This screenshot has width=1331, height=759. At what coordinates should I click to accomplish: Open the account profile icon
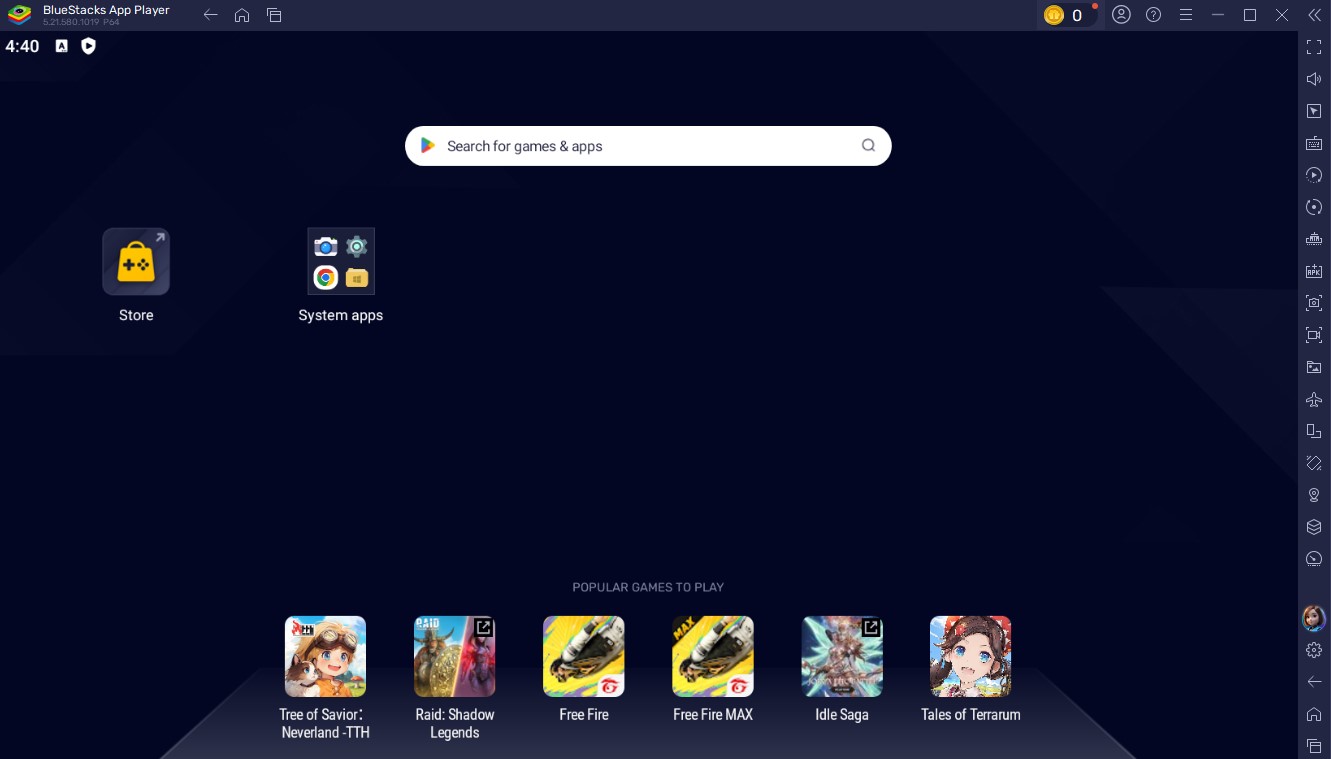1121,15
